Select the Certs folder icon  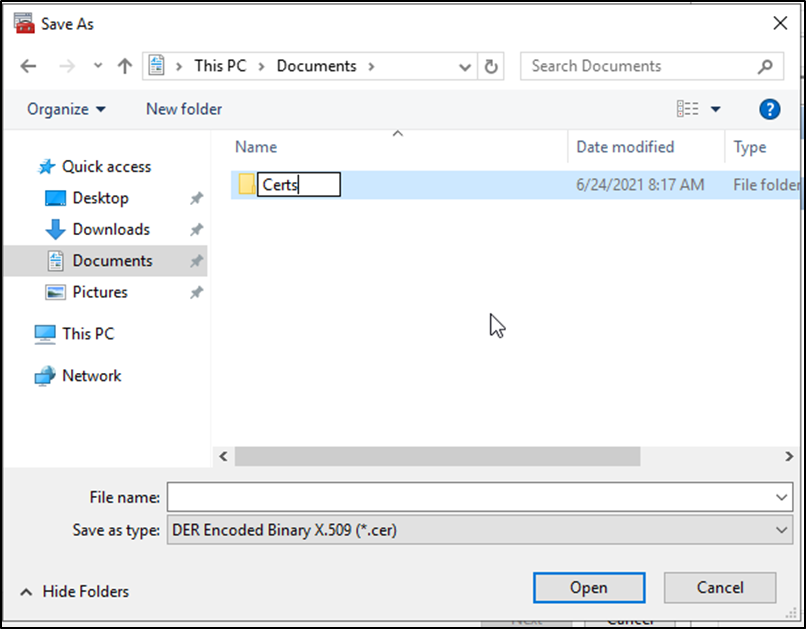[246, 184]
